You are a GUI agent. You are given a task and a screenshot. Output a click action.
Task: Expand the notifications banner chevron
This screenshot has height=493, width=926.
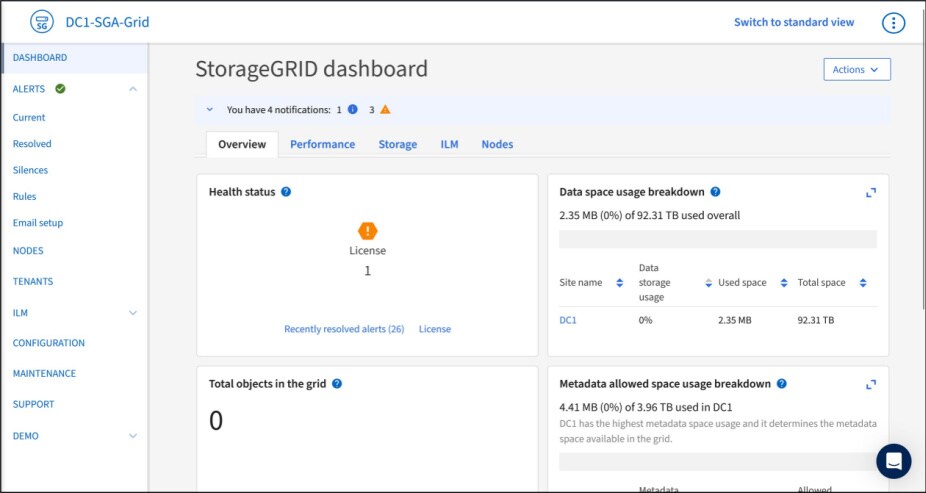pyautogui.click(x=210, y=110)
